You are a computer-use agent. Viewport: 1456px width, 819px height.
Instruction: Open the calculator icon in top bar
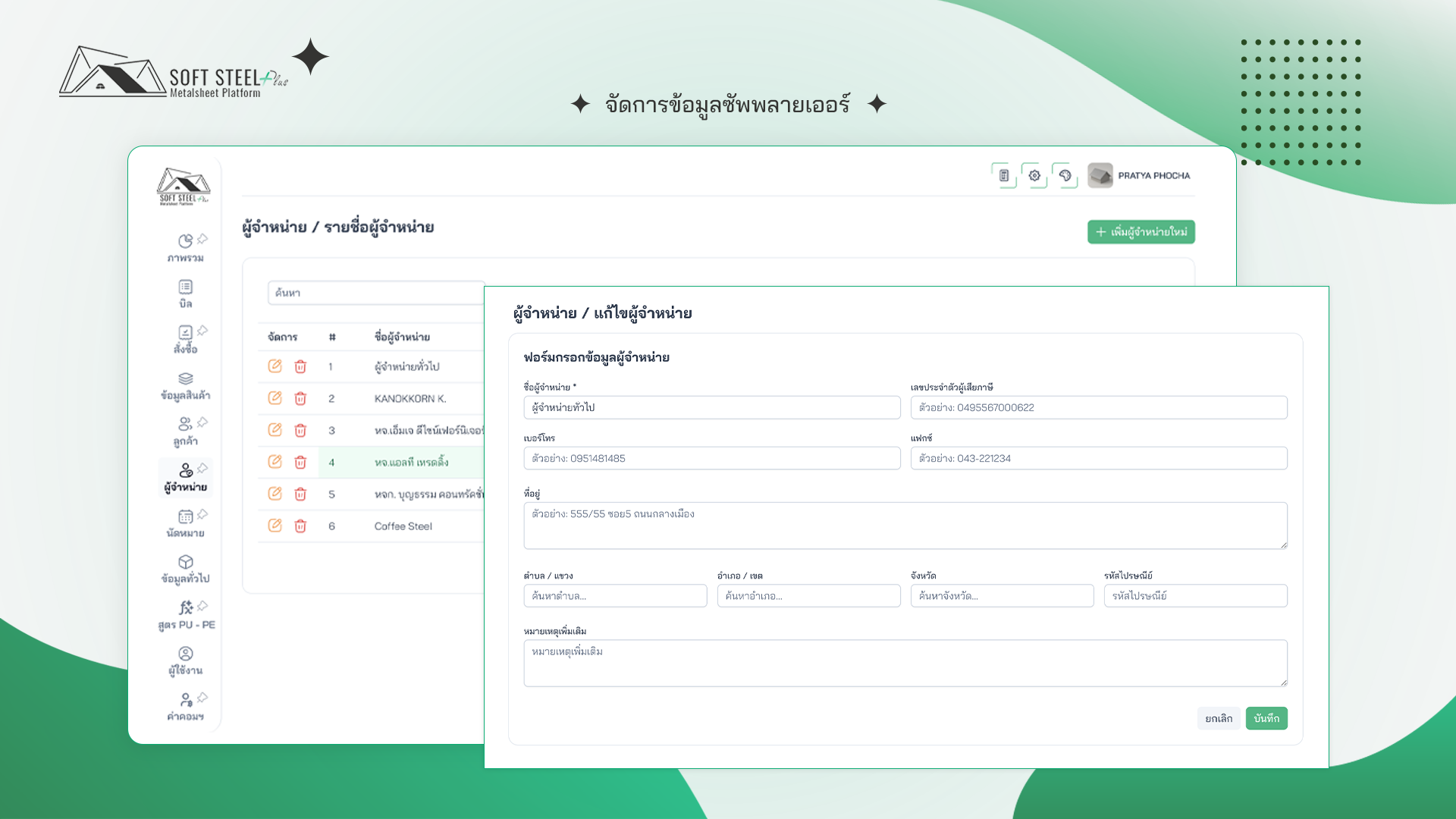click(1003, 175)
